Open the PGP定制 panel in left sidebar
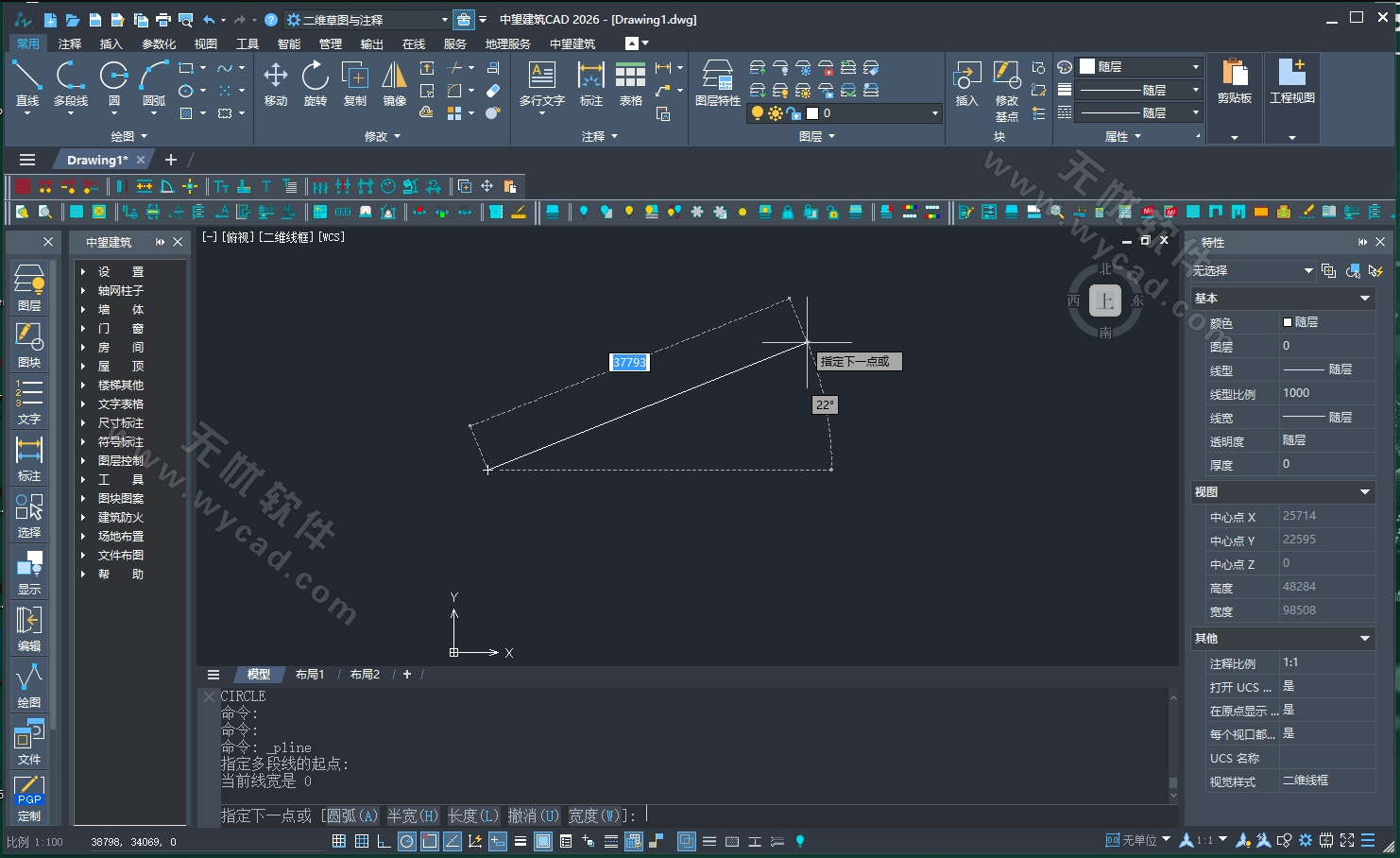 pyautogui.click(x=29, y=797)
